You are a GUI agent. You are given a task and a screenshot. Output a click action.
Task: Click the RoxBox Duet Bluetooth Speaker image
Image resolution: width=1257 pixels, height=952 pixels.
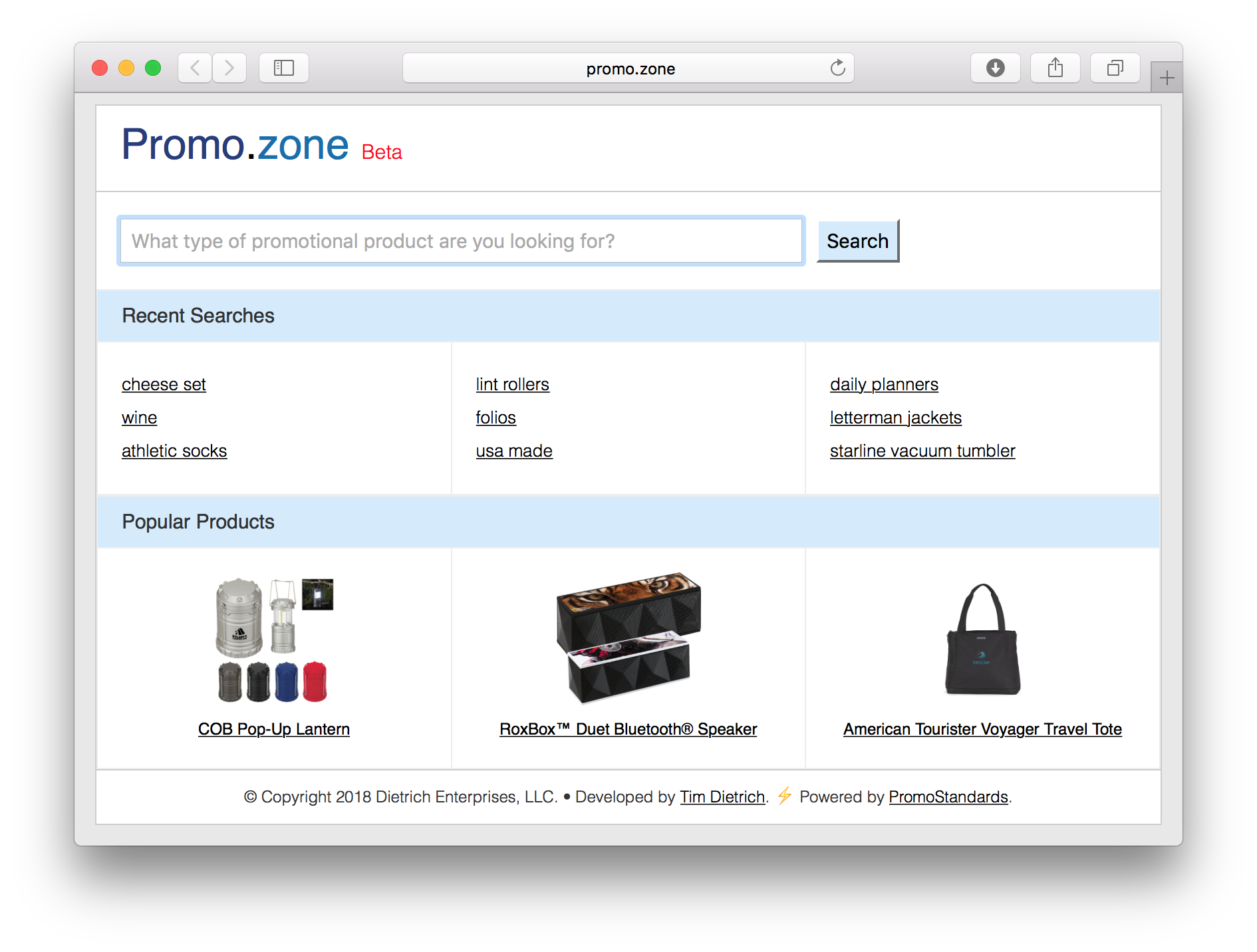pyautogui.click(x=628, y=638)
